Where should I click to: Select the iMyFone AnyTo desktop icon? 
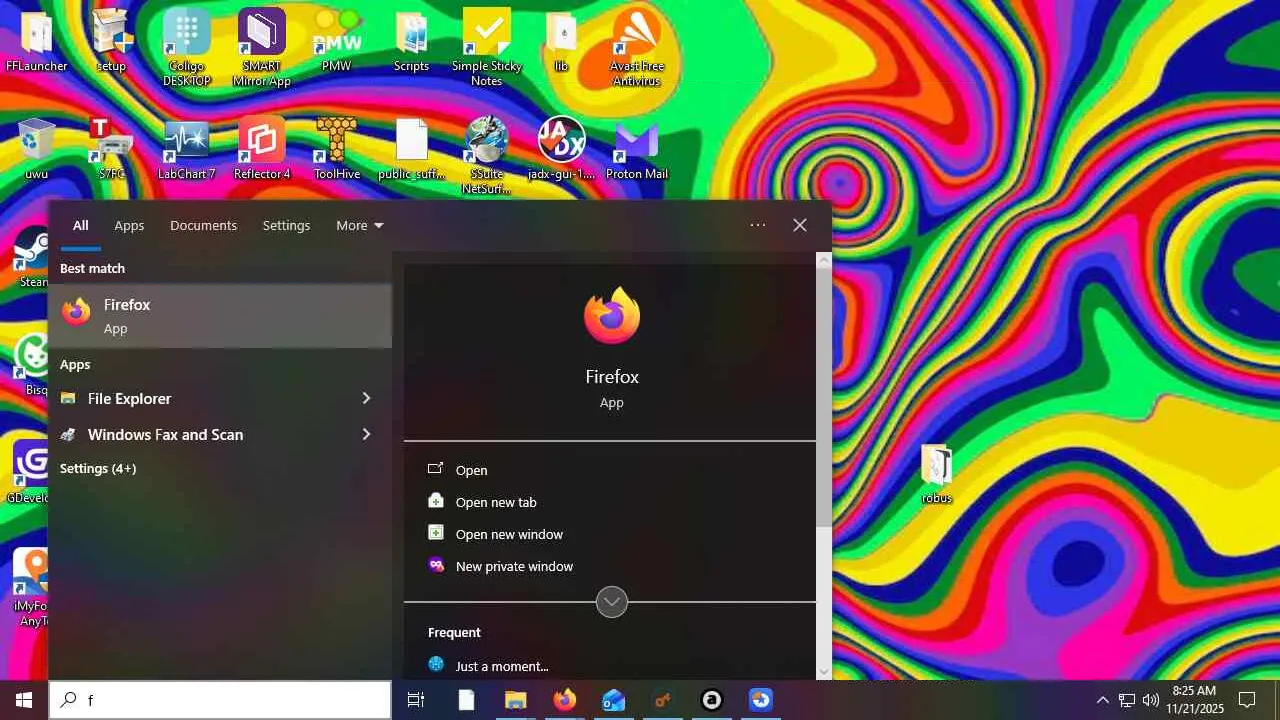[x=31, y=588]
